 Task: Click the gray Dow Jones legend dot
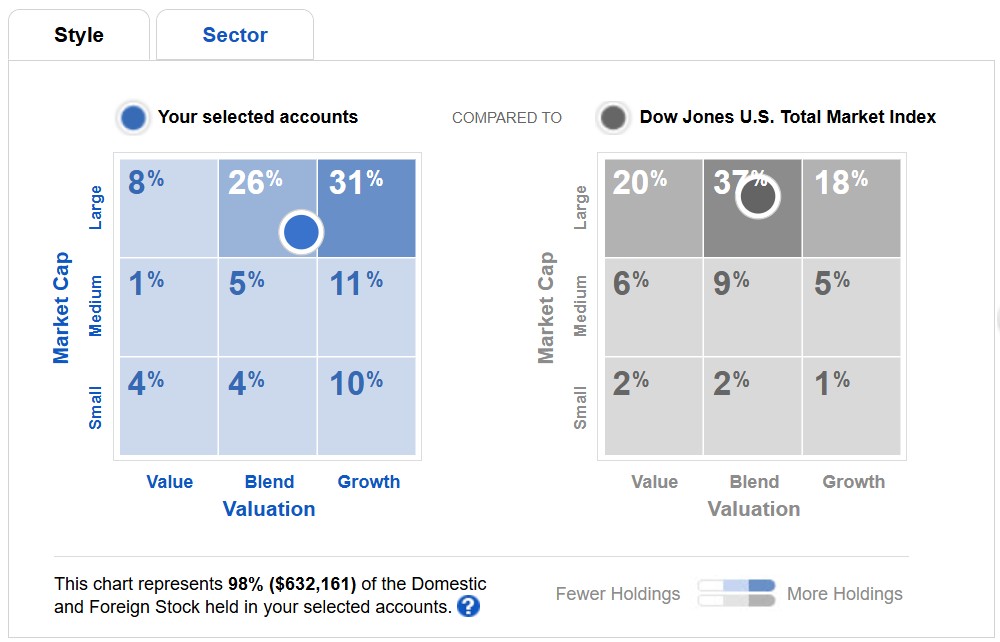tap(614, 117)
